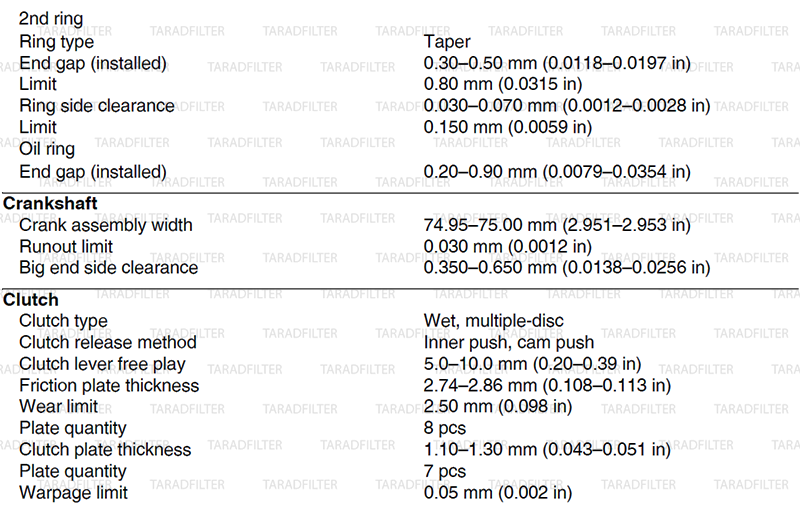
Task: Select the Warpage limit label
Action: (73, 493)
